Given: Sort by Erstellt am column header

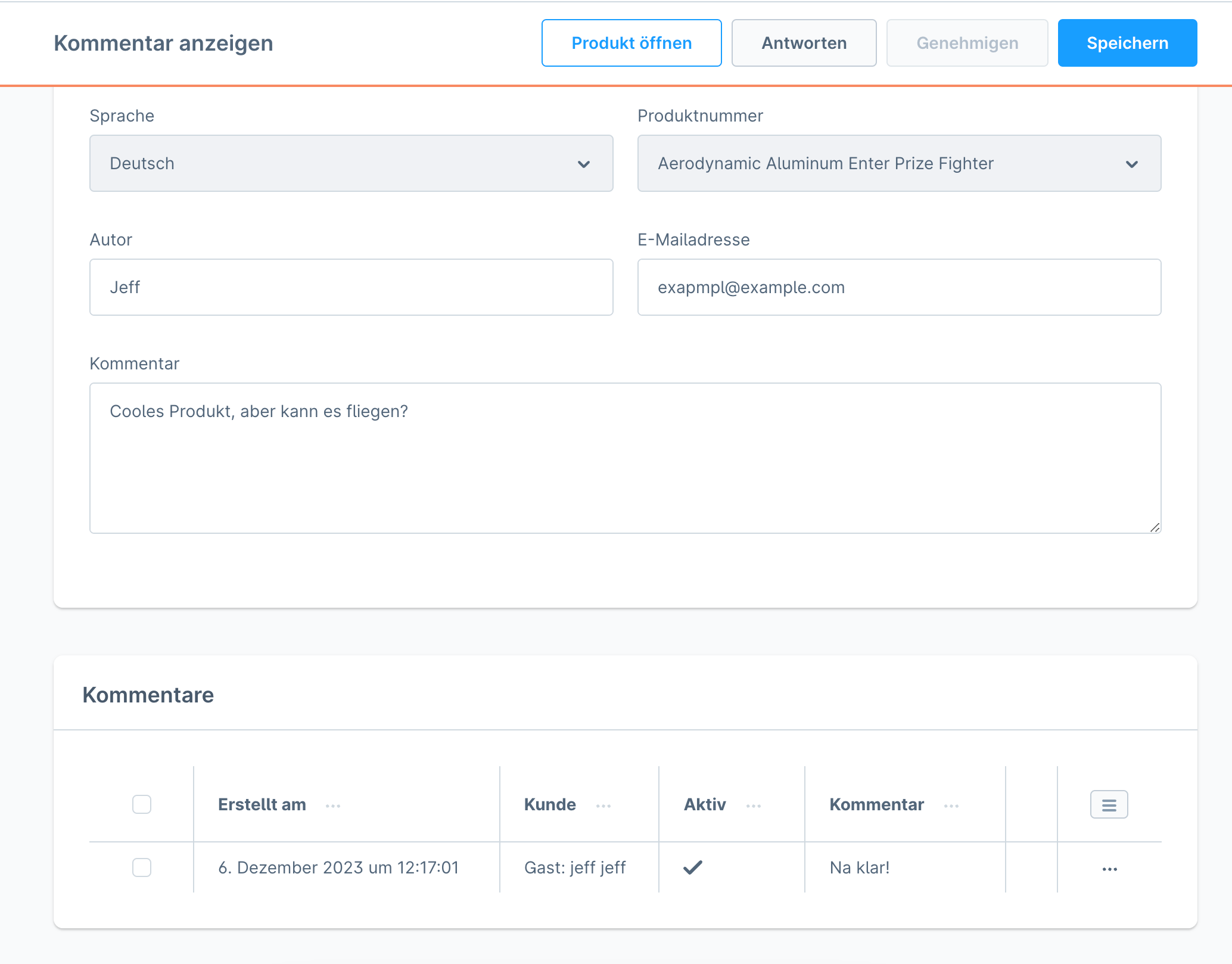Looking at the screenshot, I should [262, 805].
